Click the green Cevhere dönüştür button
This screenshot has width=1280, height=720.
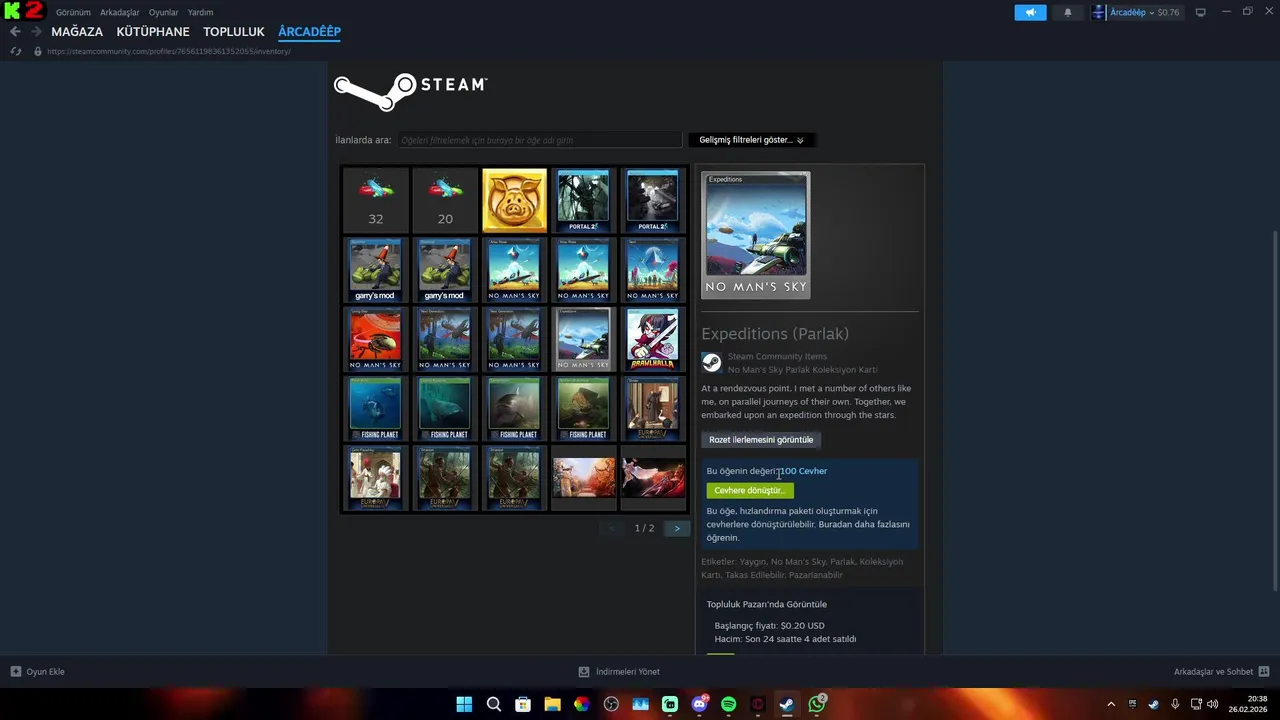(749, 490)
